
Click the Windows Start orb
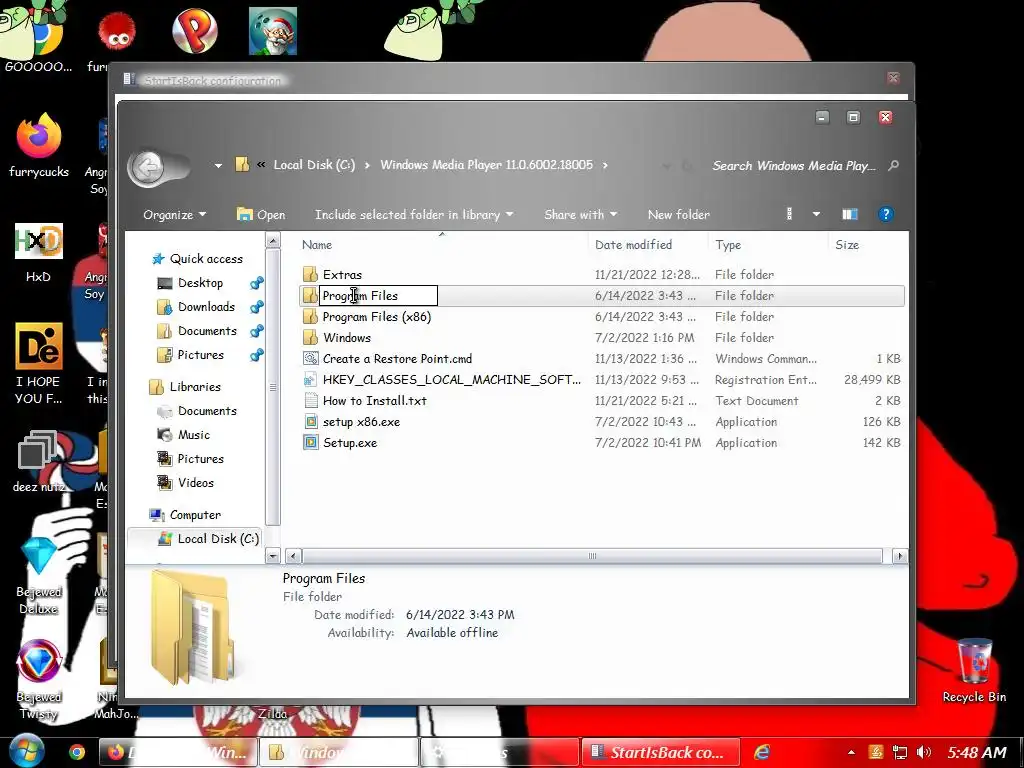pyautogui.click(x=26, y=752)
